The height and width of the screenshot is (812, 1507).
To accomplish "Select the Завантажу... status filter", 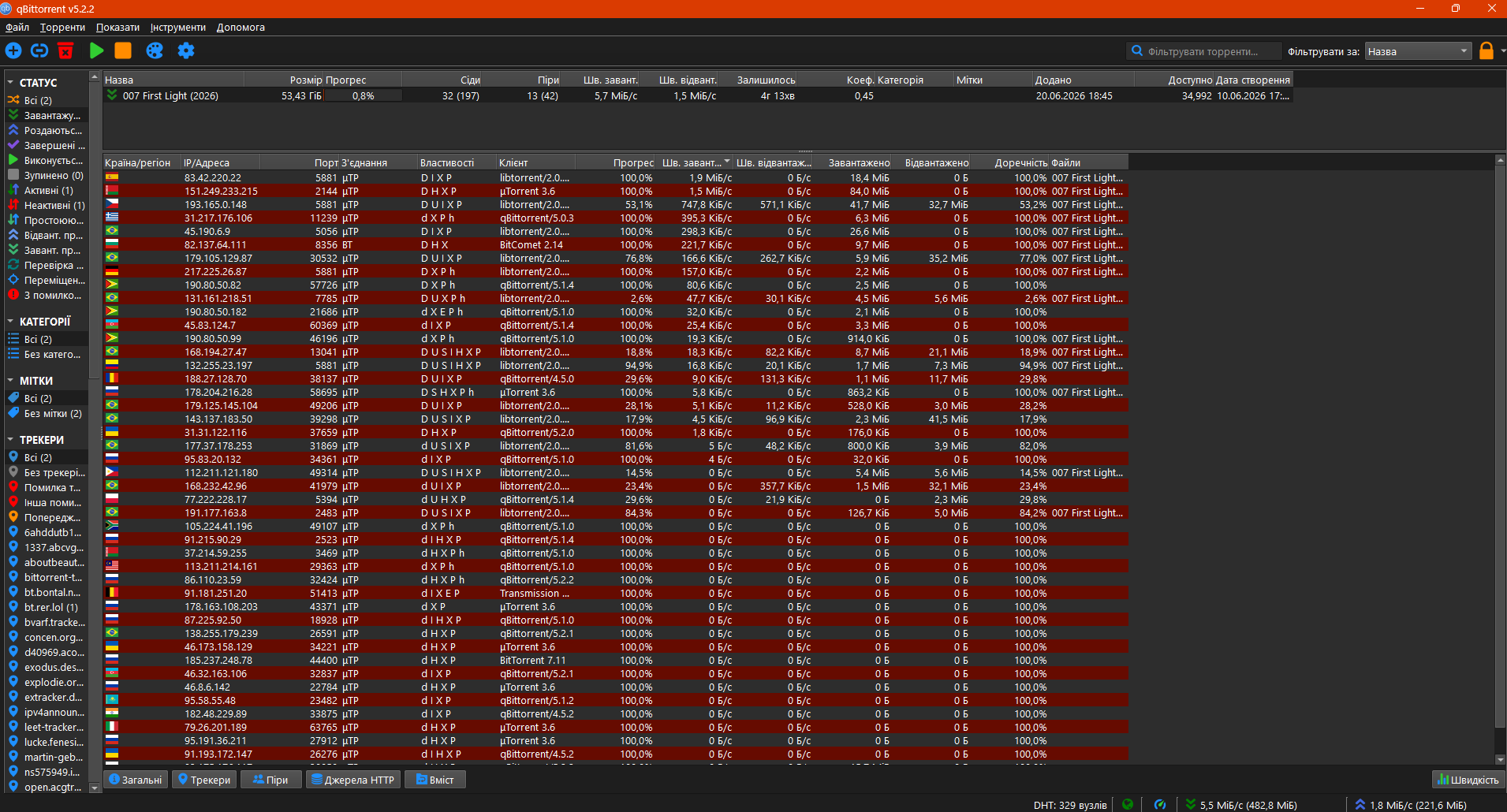I will coord(47,115).
